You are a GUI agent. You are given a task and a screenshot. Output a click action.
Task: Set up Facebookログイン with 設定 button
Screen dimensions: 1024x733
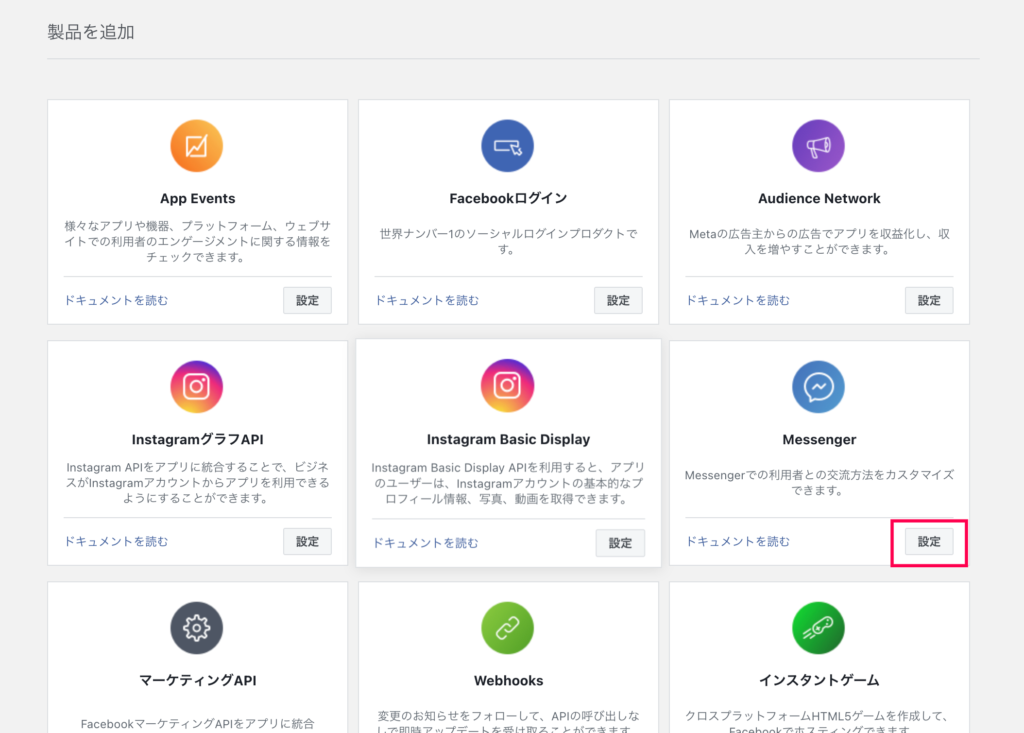click(x=618, y=301)
